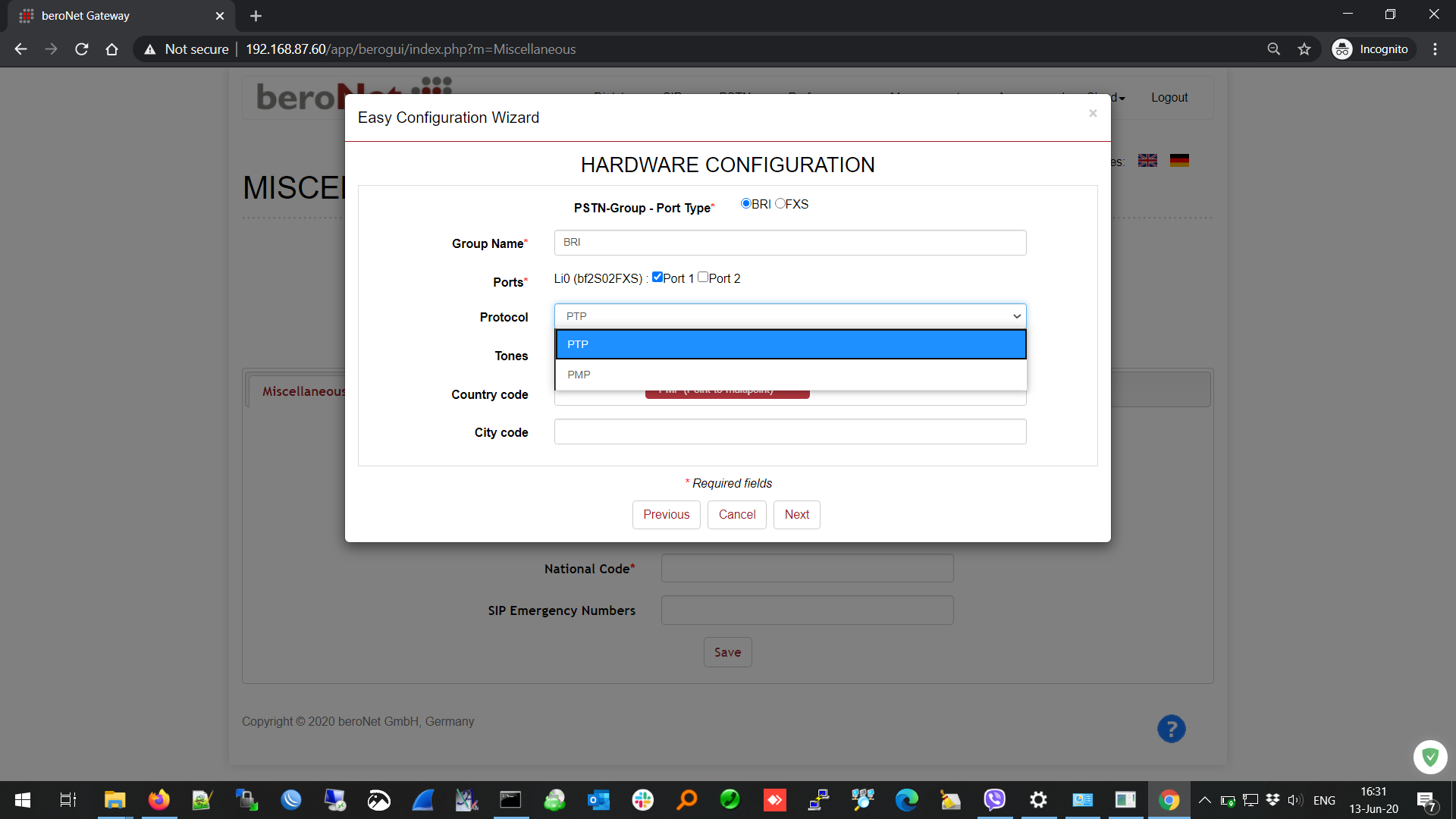Viewport: 1456px width, 819px height.
Task: Uncheck the Port 1 checkbox
Action: point(657,277)
